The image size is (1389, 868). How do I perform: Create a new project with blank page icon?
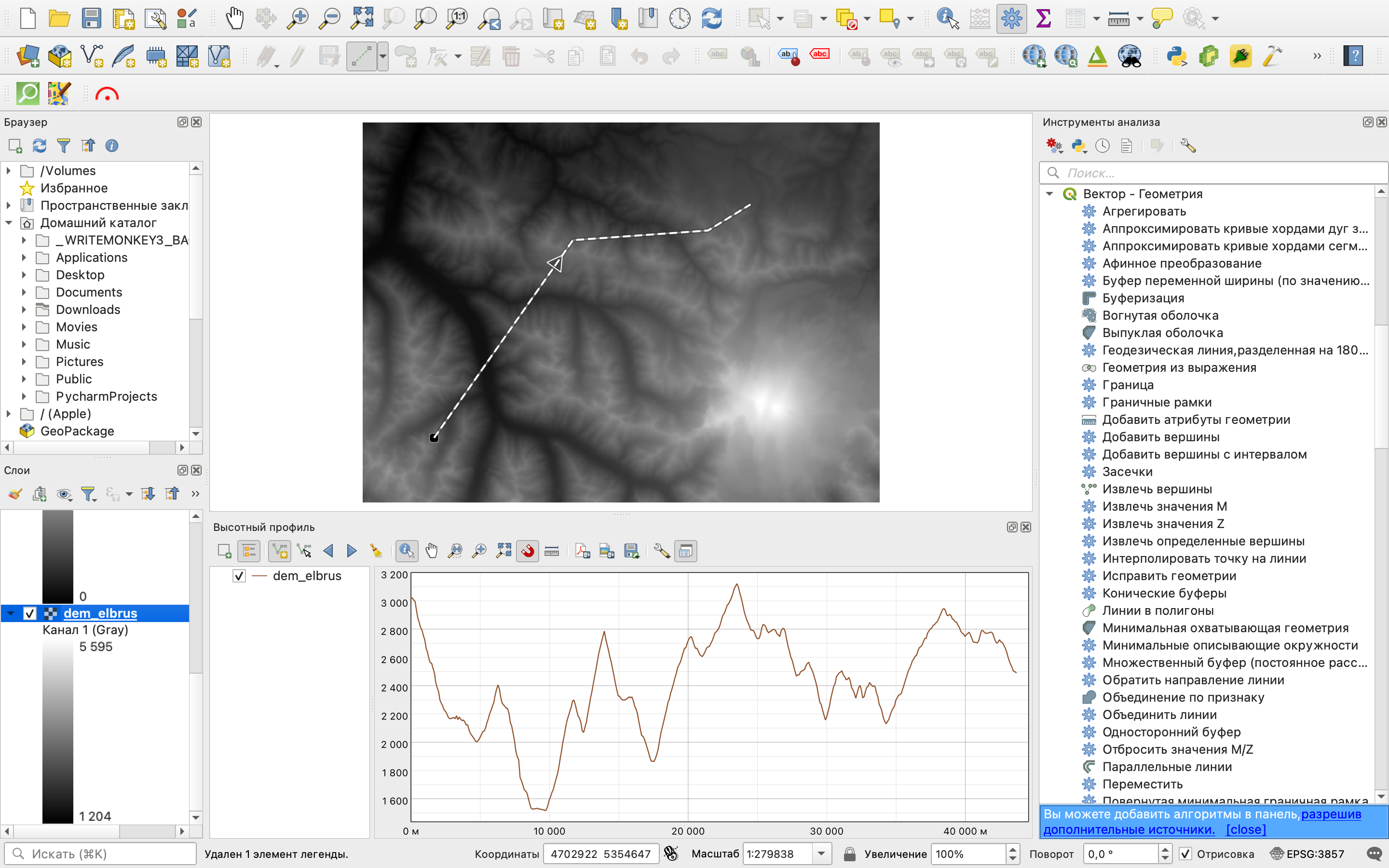(27, 18)
